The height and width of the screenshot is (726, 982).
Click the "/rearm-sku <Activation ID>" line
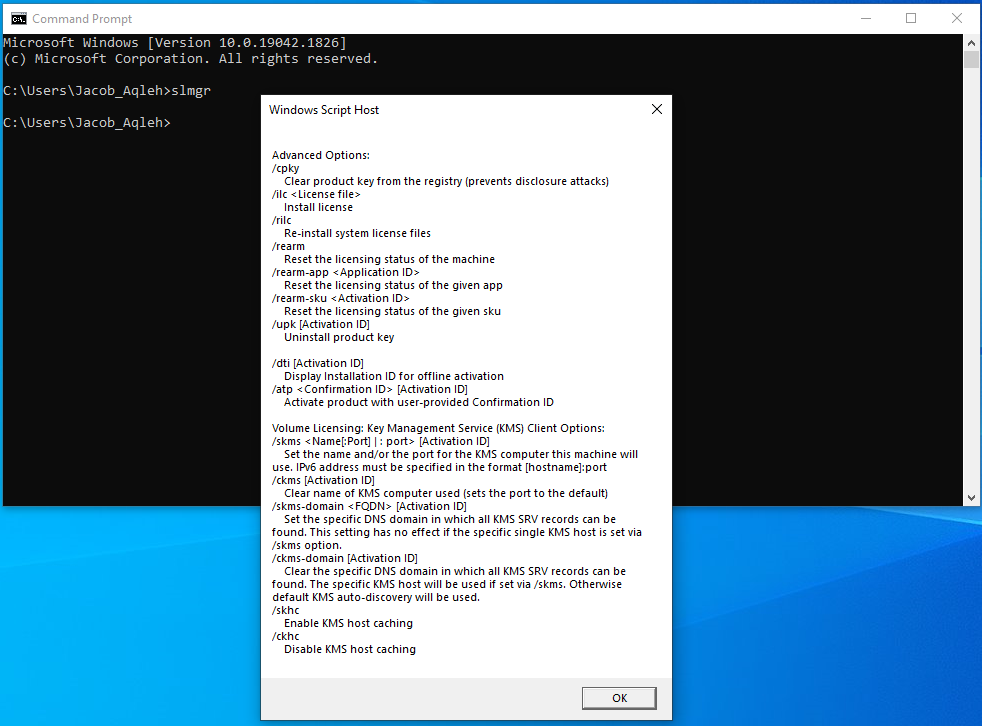[341, 298]
